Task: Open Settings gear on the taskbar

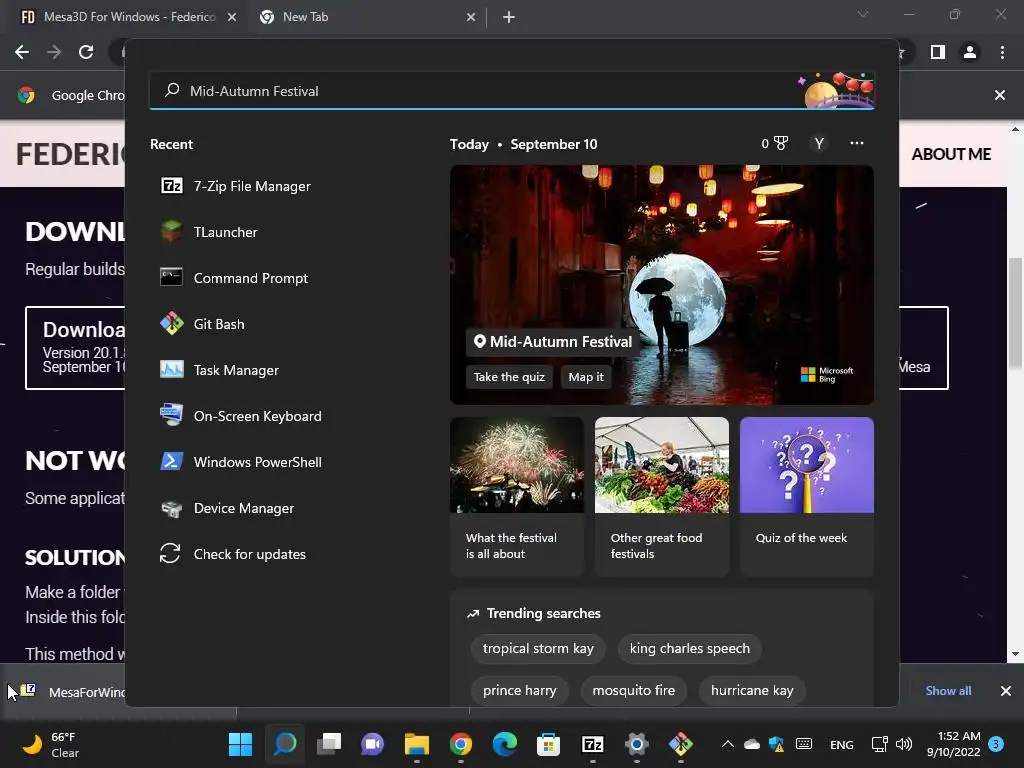Action: (636, 744)
